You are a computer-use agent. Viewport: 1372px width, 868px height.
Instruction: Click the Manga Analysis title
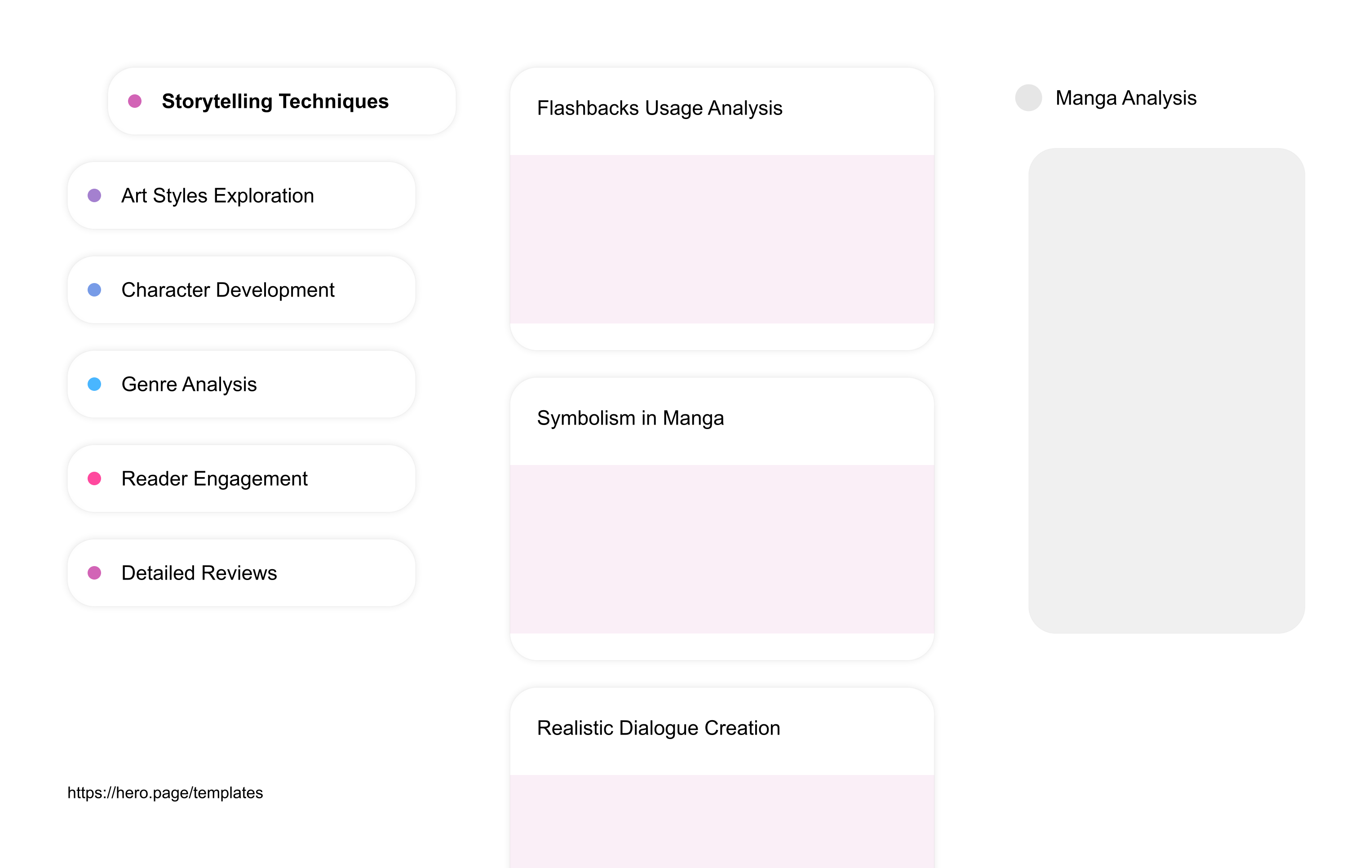click(x=1126, y=98)
